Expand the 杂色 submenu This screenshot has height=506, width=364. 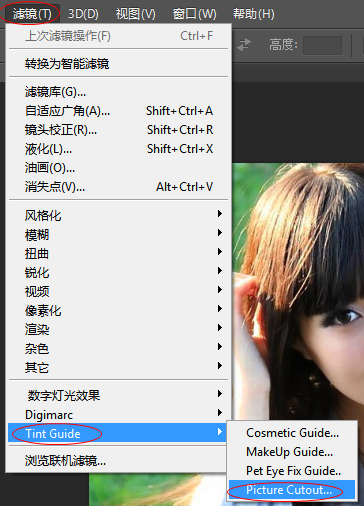118,348
